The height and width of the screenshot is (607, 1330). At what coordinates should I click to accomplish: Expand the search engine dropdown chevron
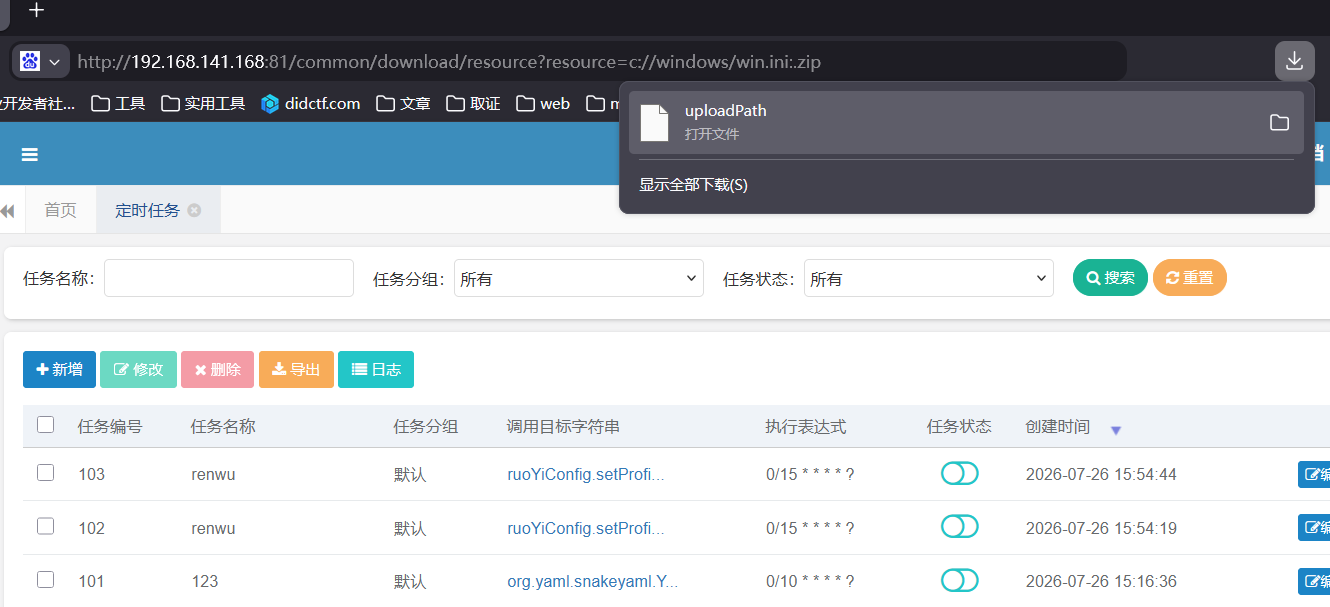[55, 62]
